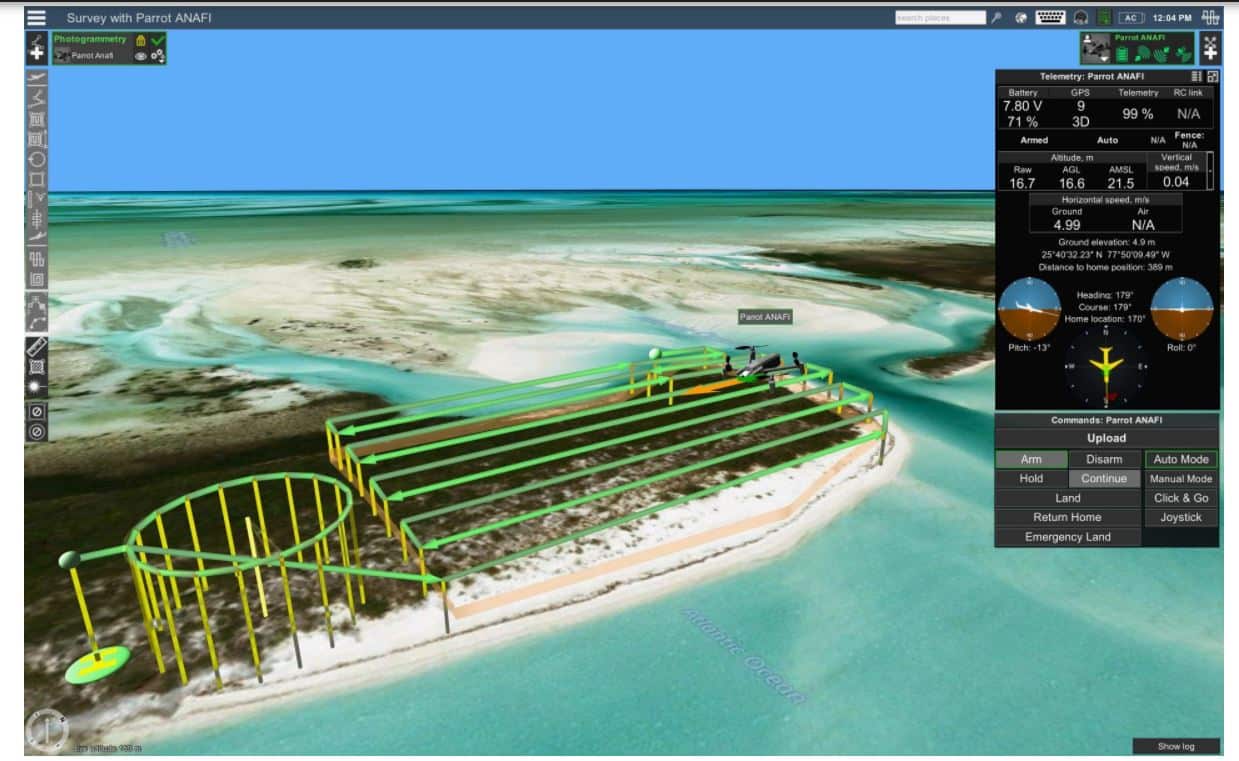Click the 12:04 PM clock
1239x761 pixels.
(x=1172, y=18)
